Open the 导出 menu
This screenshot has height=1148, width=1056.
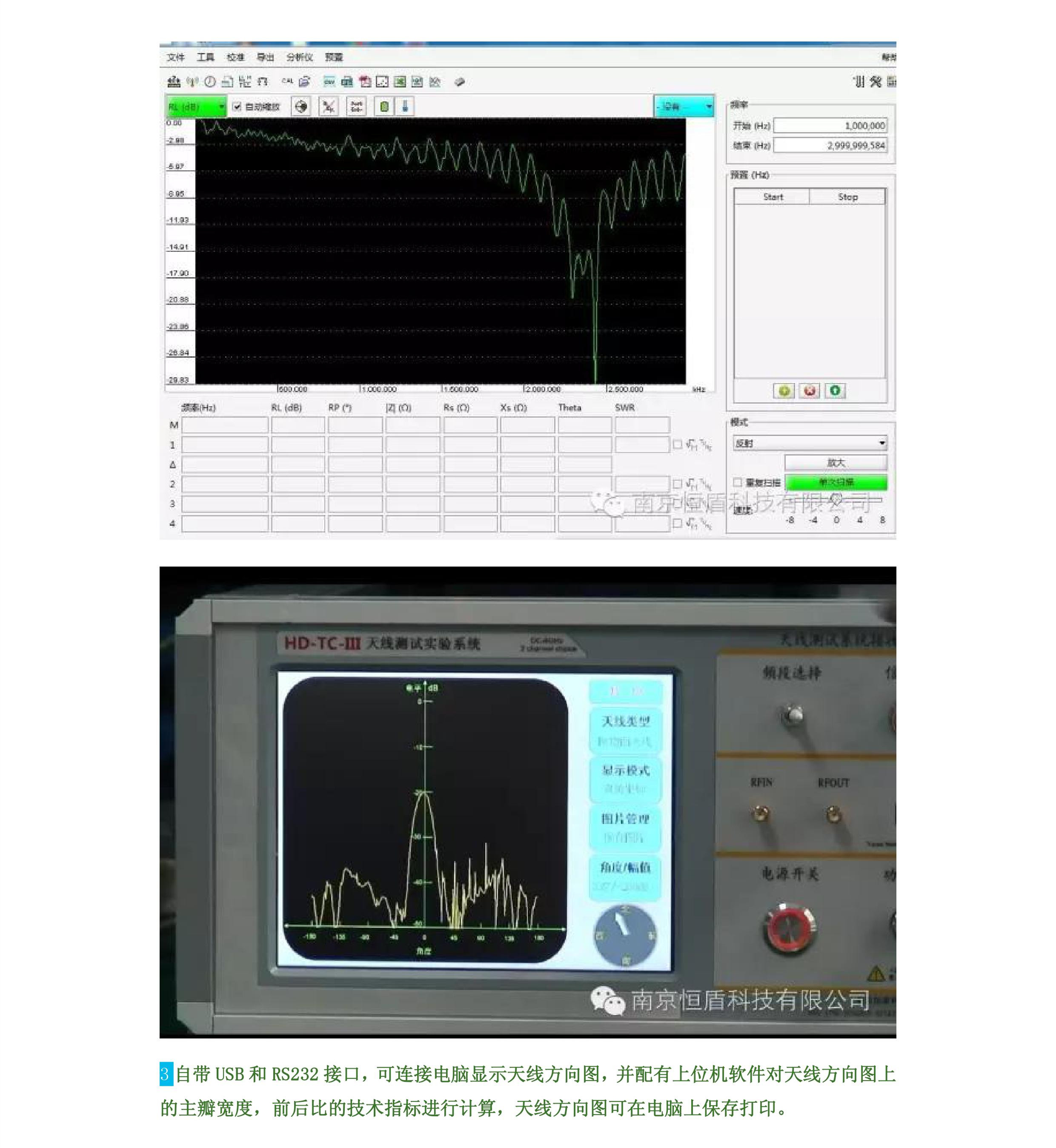265,57
